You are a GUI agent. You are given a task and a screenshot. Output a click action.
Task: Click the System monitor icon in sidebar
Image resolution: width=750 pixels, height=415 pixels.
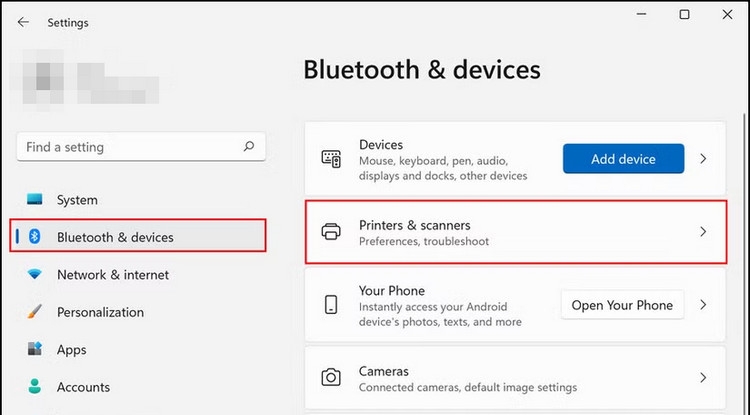(36, 200)
